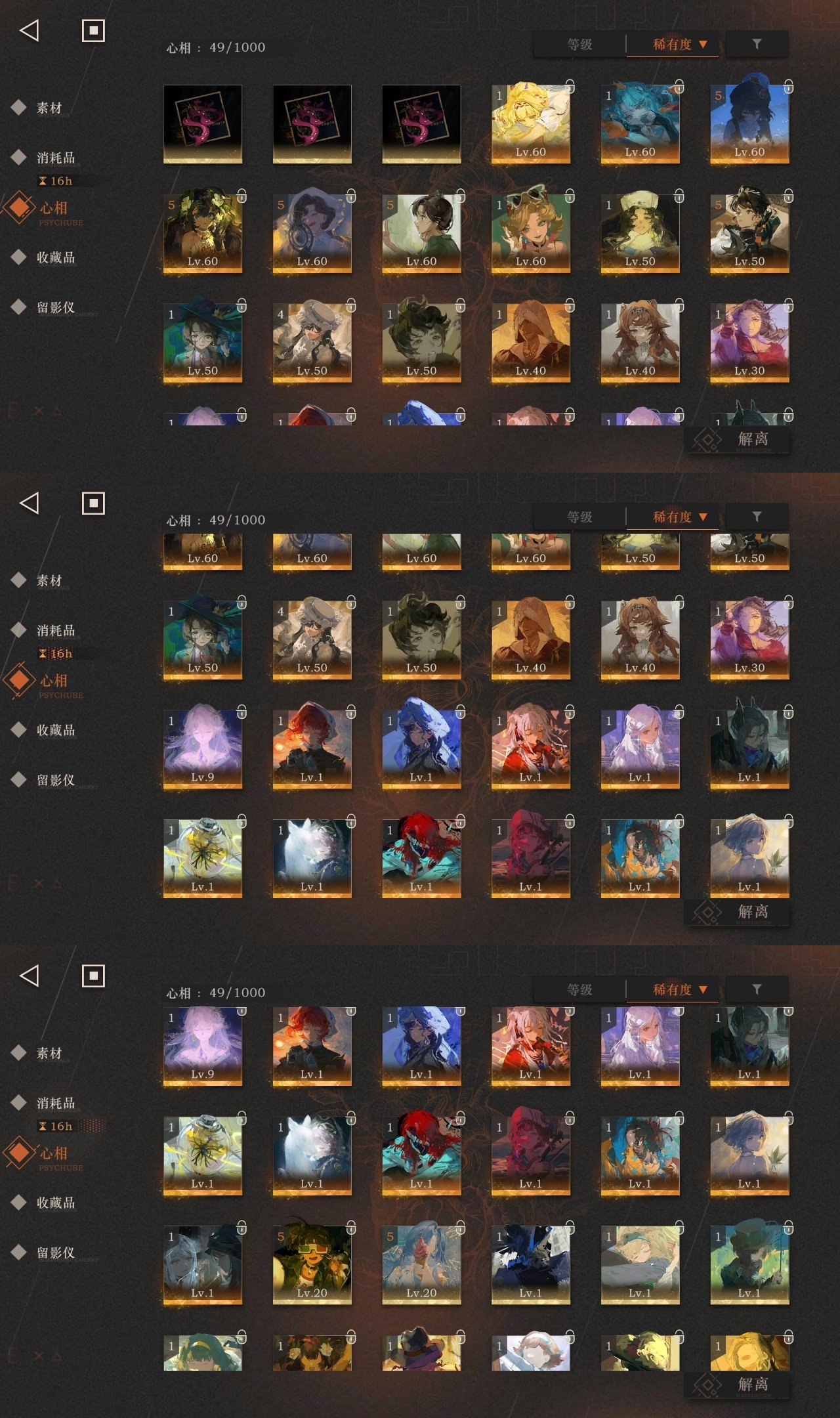This screenshot has width=840, height=1418.
Task: Tap the square home icon in the bottommost screen
Action: pos(93,976)
